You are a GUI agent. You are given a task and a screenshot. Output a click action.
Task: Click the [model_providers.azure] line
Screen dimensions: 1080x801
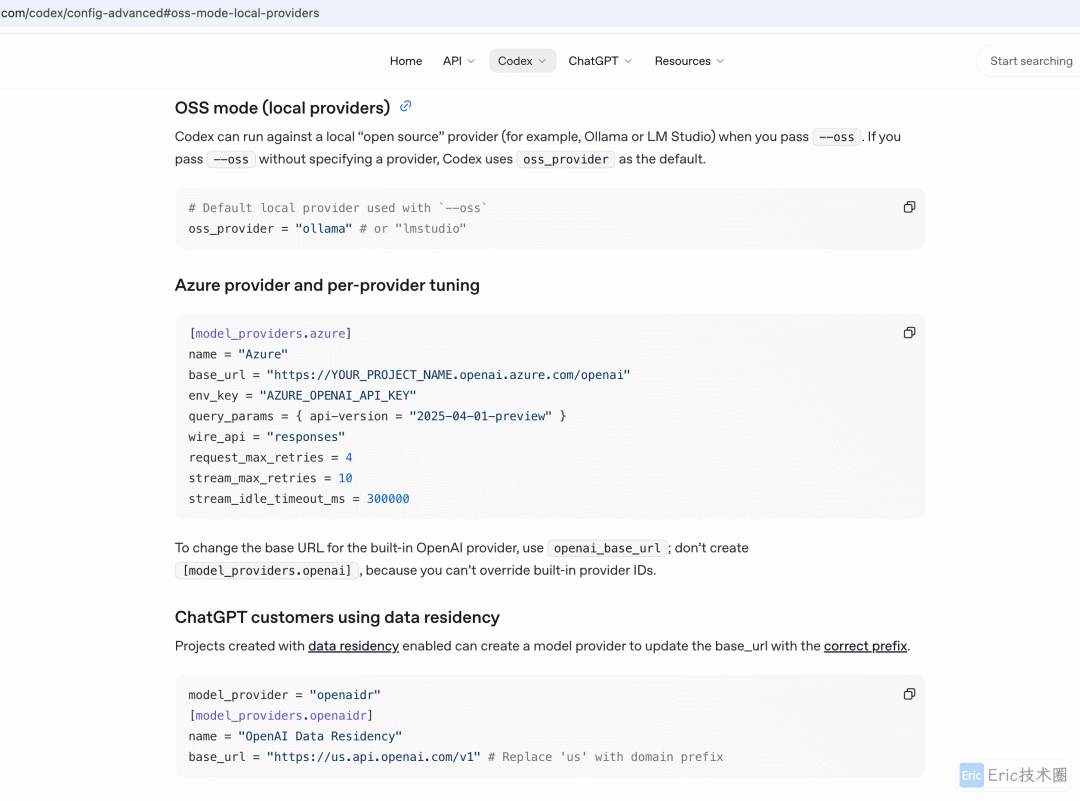click(270, 333)
